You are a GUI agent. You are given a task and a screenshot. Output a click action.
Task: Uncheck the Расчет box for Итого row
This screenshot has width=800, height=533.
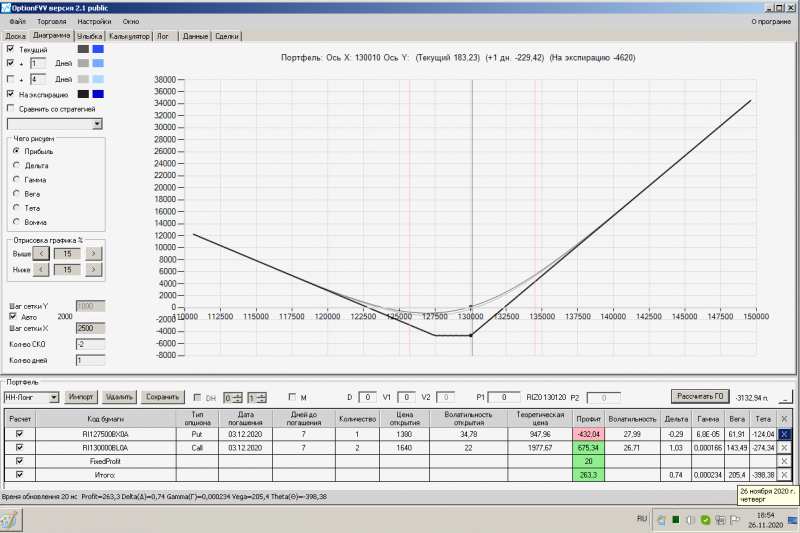[19, 474]
